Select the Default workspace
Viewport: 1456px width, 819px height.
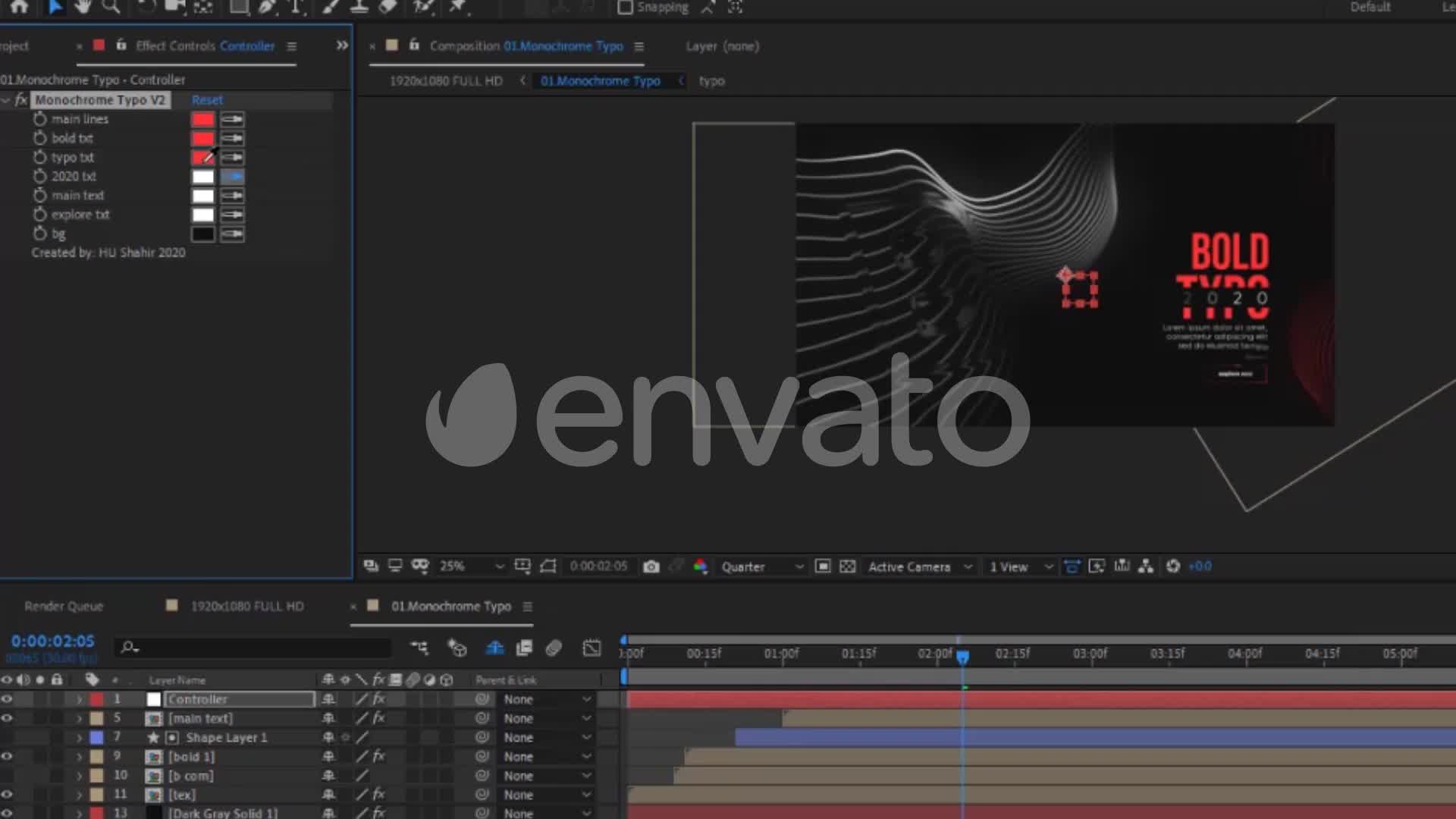coord(1370,7)
